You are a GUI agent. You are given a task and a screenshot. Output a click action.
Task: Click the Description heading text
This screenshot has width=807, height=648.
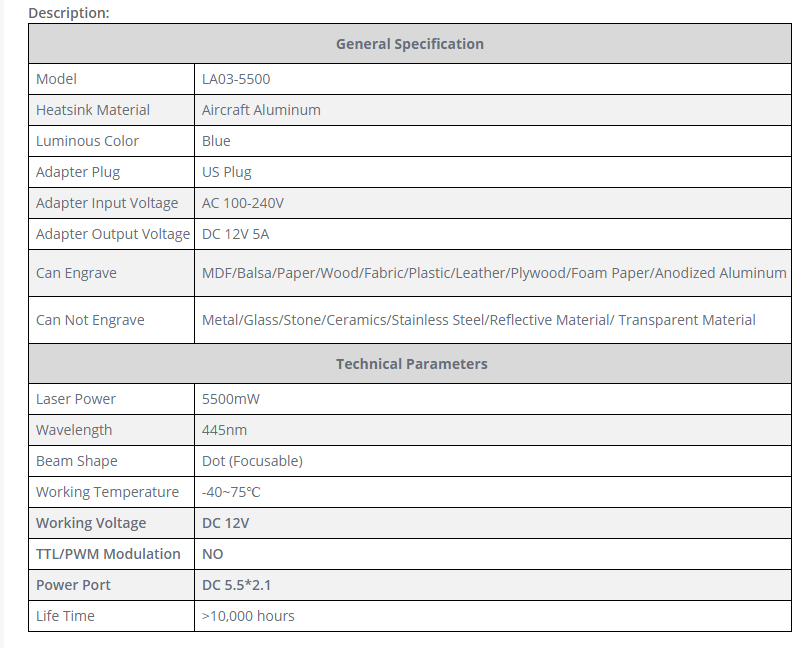[x=68, y=13]
